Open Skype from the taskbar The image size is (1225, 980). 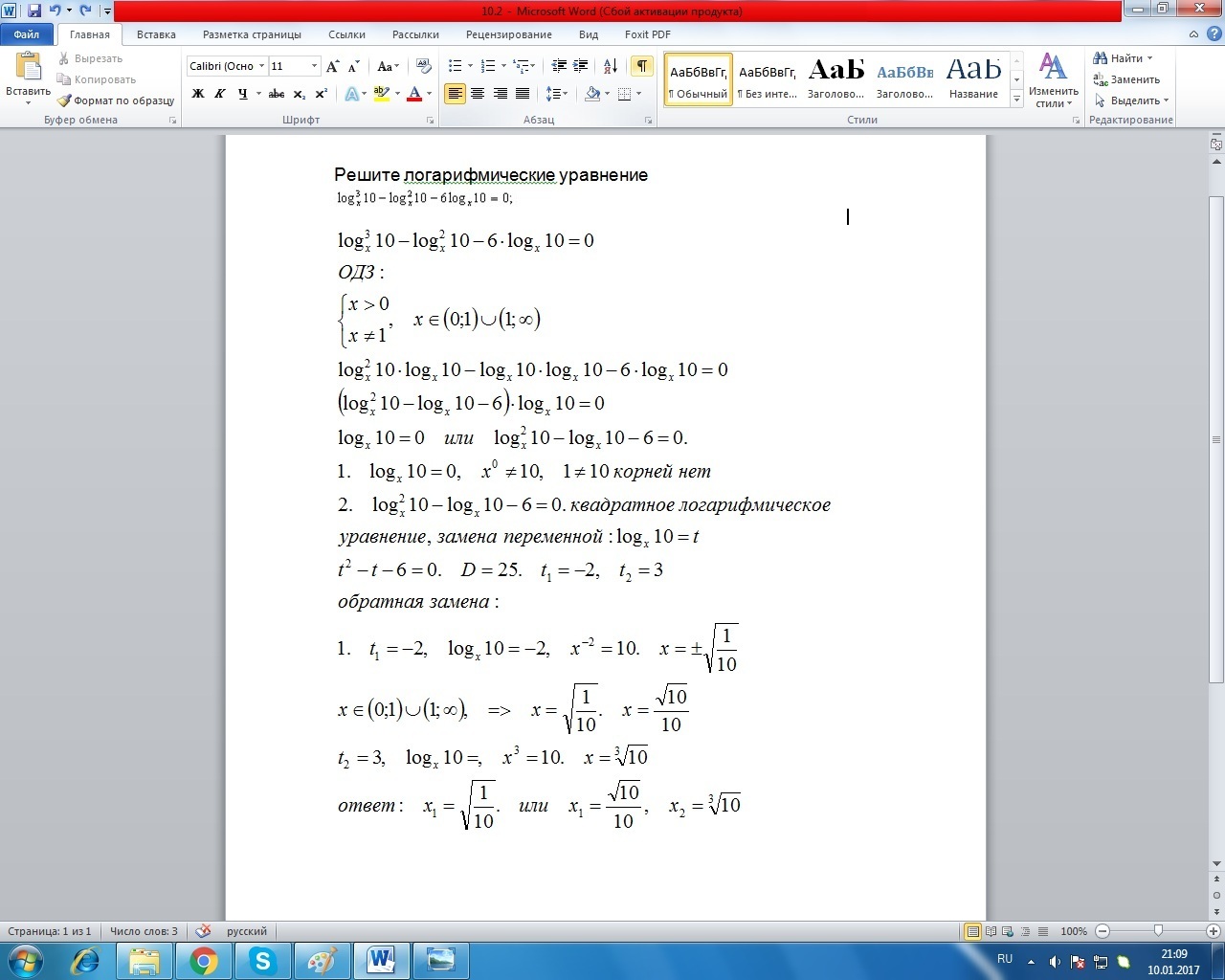[x=262, y=961]
